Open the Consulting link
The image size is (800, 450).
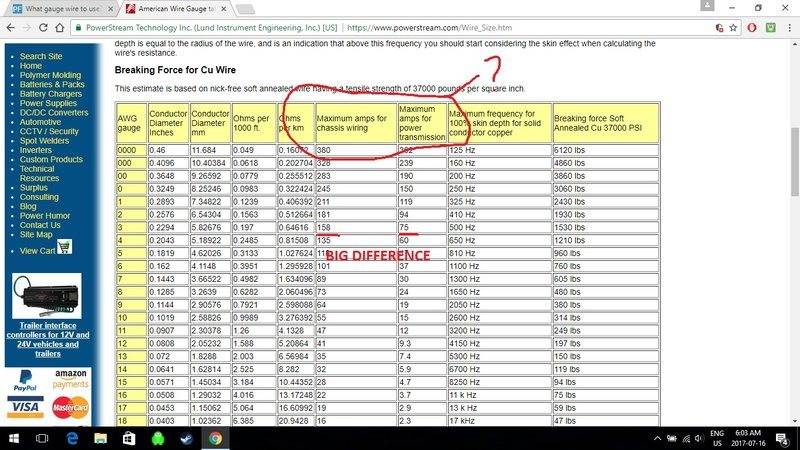coord(39,197)
